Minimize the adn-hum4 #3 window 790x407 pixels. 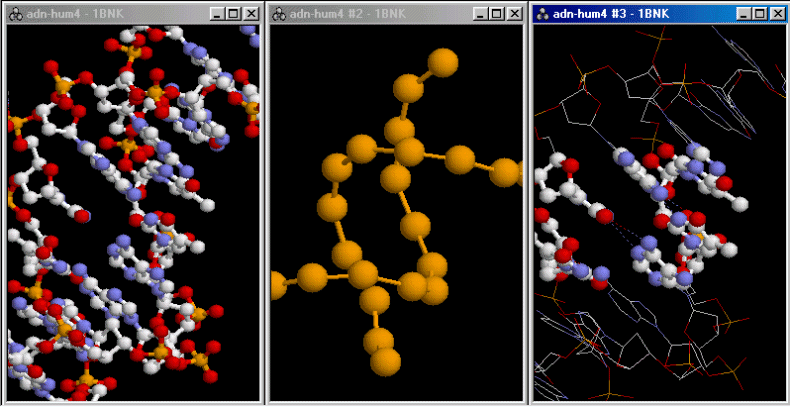742,13
